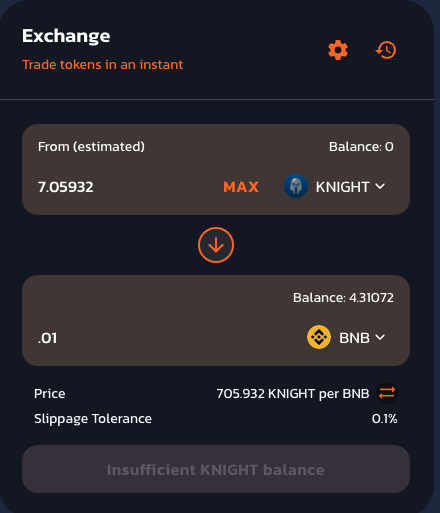
Task: Expand the KNIGHT token chevron
Action: [380, 186]
